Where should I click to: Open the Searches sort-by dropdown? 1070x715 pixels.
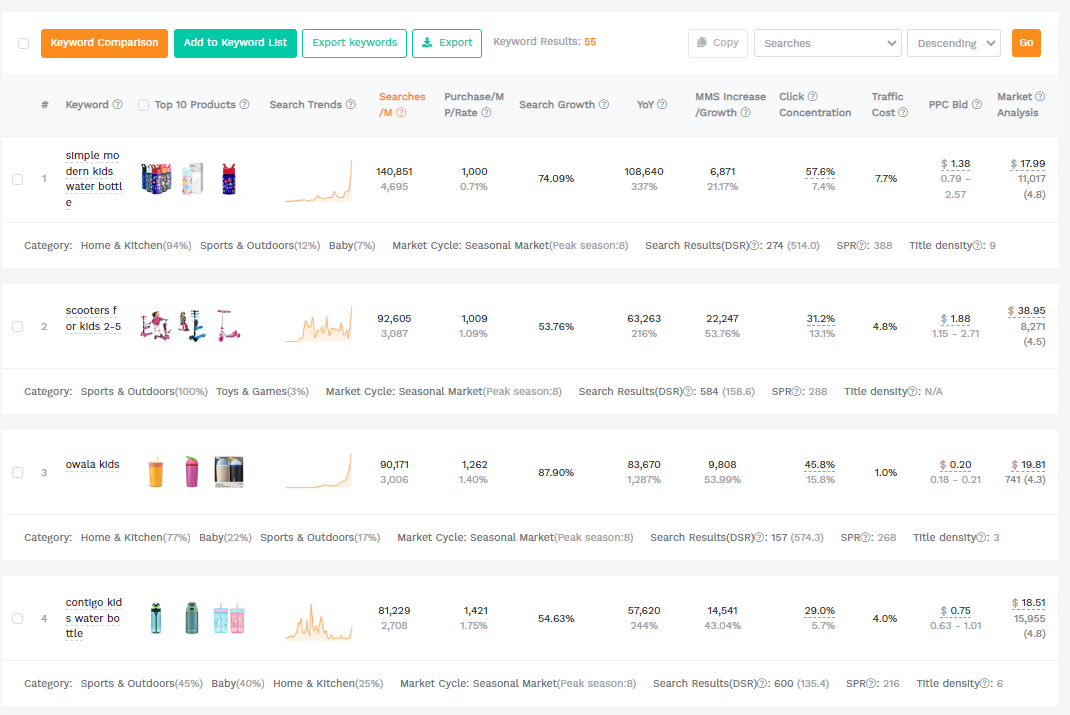[x=828, y=43]
